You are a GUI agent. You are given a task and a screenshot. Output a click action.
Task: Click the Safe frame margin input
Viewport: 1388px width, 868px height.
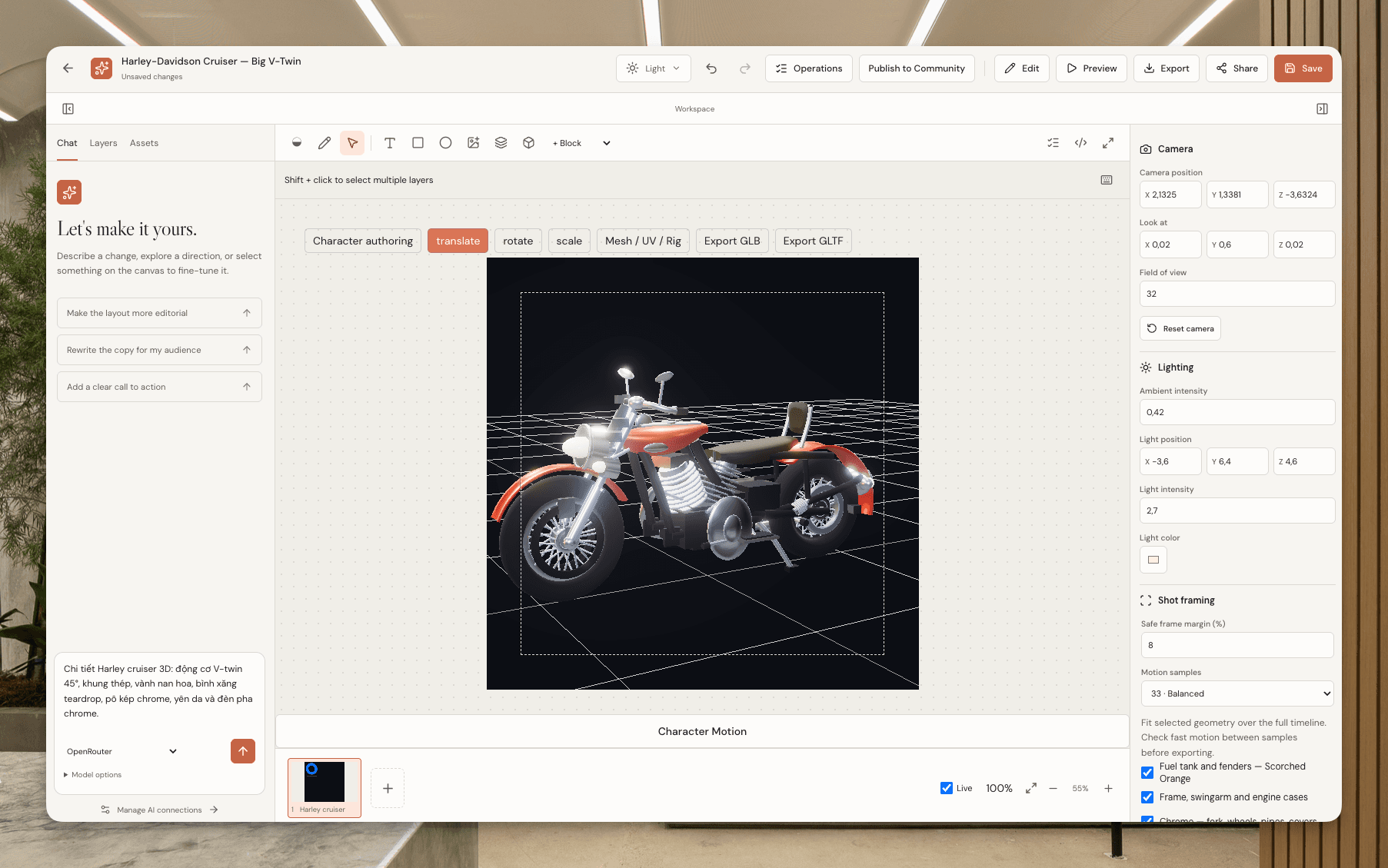[1237, 645]
